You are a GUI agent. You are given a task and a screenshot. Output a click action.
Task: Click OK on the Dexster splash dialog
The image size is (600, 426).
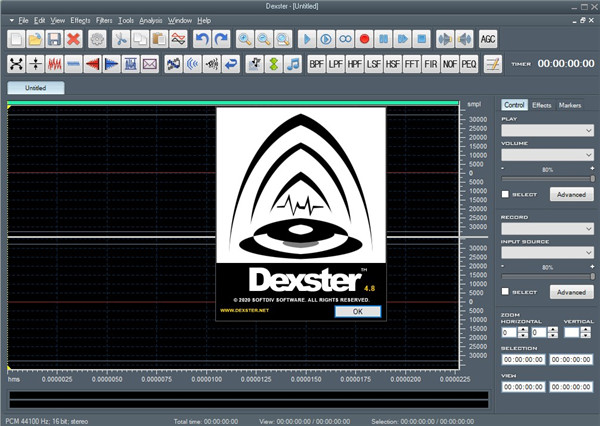[x=358, y=311]
